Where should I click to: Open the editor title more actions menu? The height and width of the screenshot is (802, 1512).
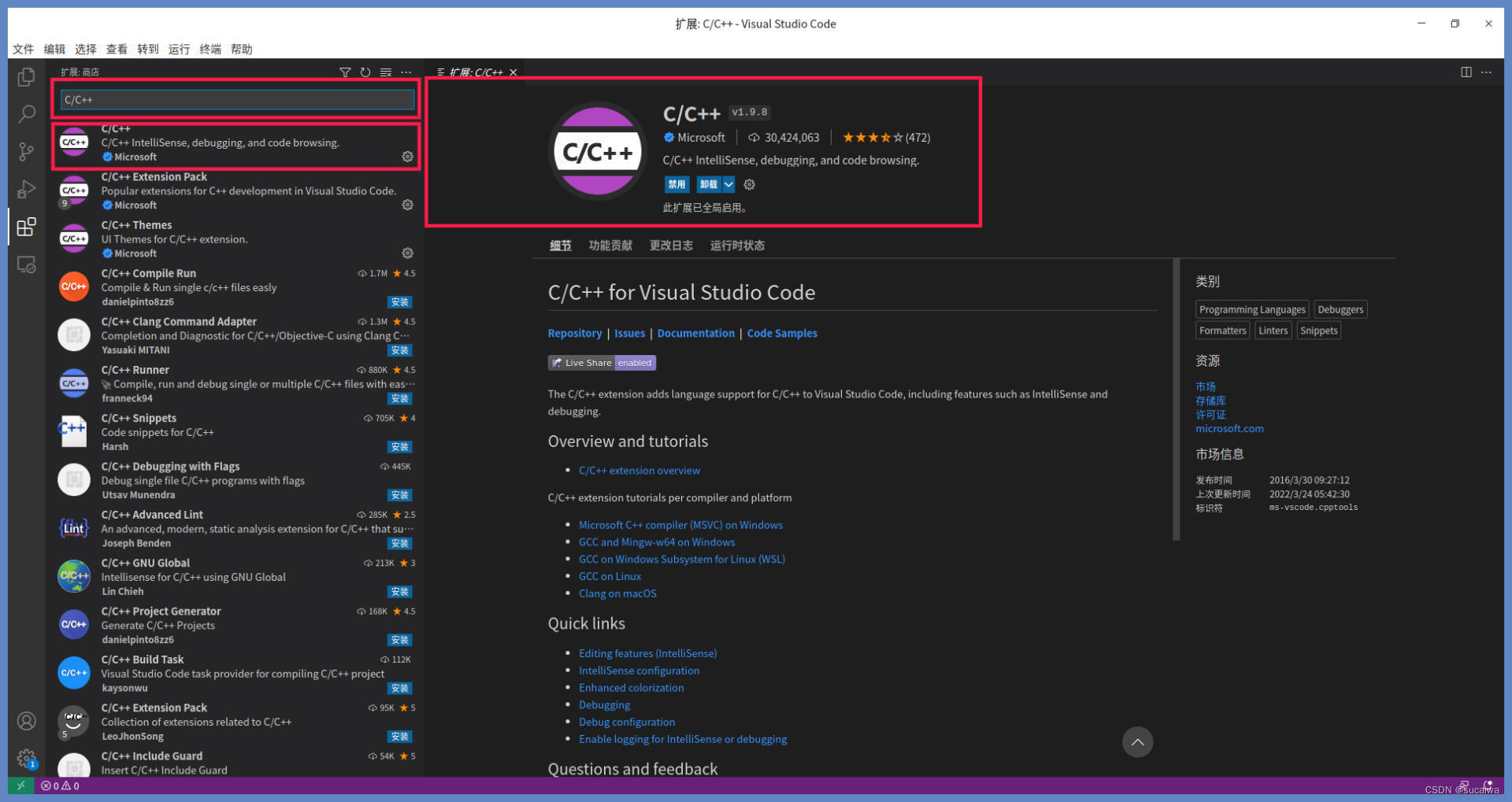click(1487, 72)
